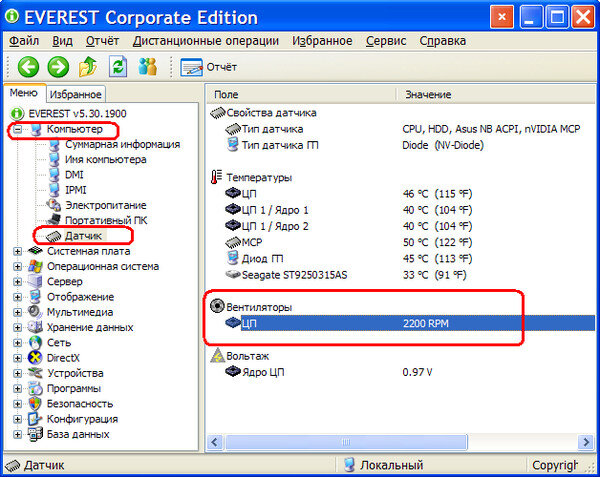
Task: Click the DirectX yellow X icon
Action: 35,358
